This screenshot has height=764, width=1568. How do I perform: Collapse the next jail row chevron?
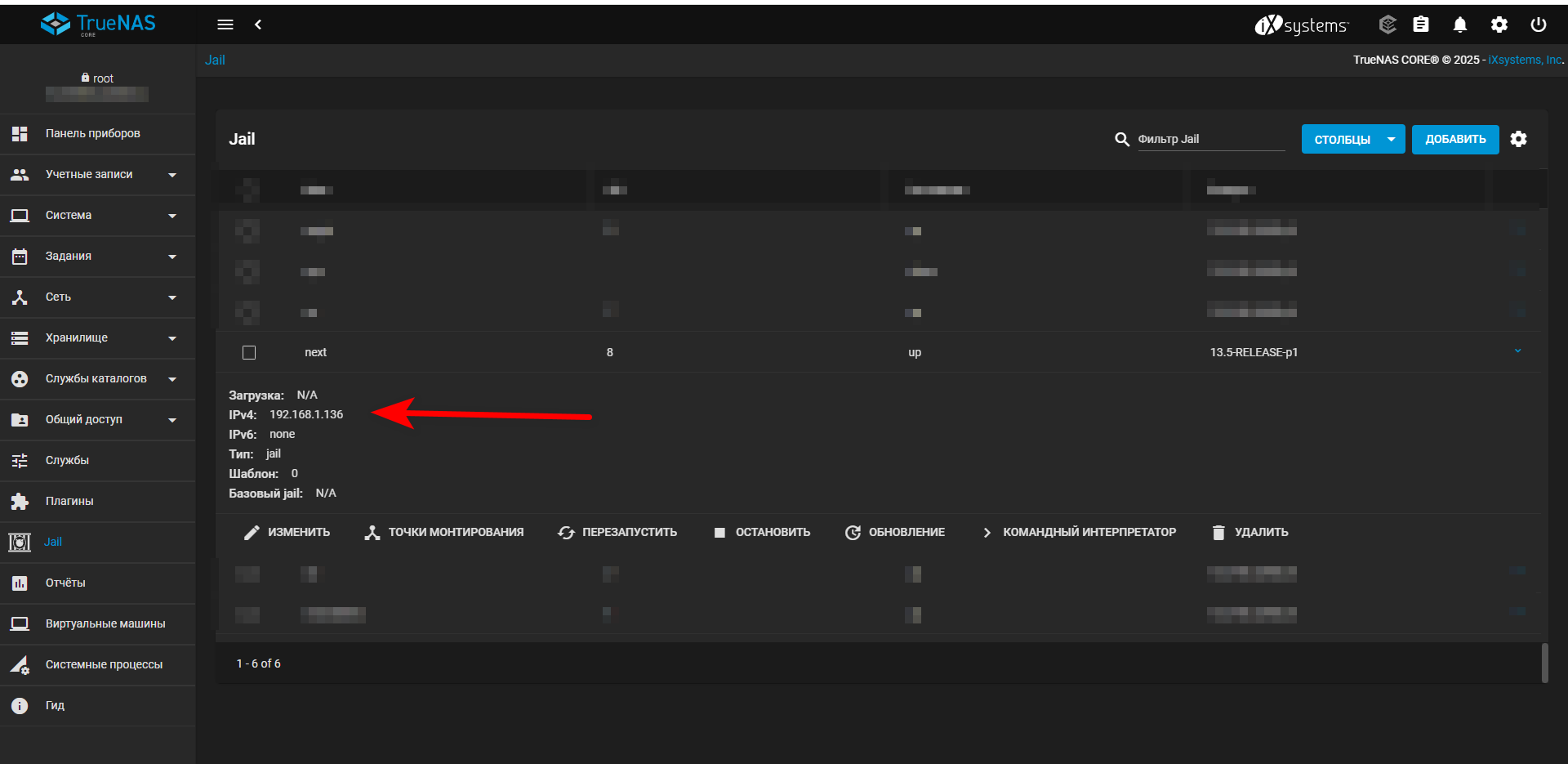pos(1518,351)
